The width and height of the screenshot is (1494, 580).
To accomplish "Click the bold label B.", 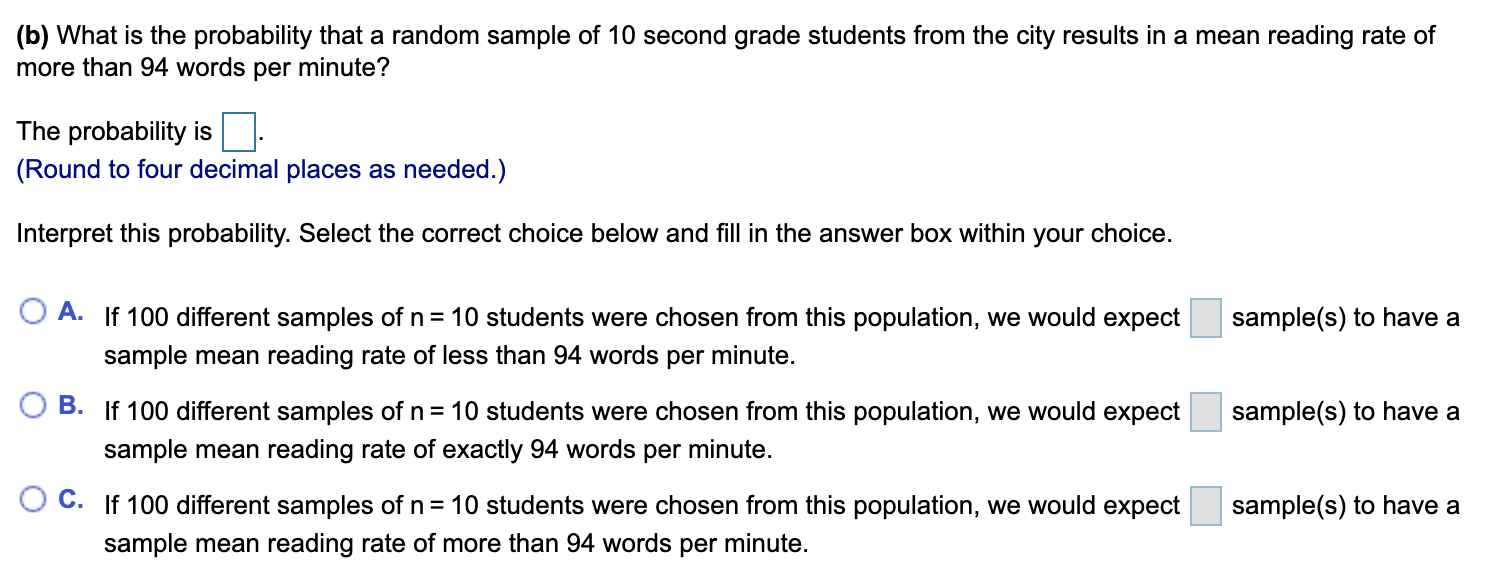I will [67, 406].
